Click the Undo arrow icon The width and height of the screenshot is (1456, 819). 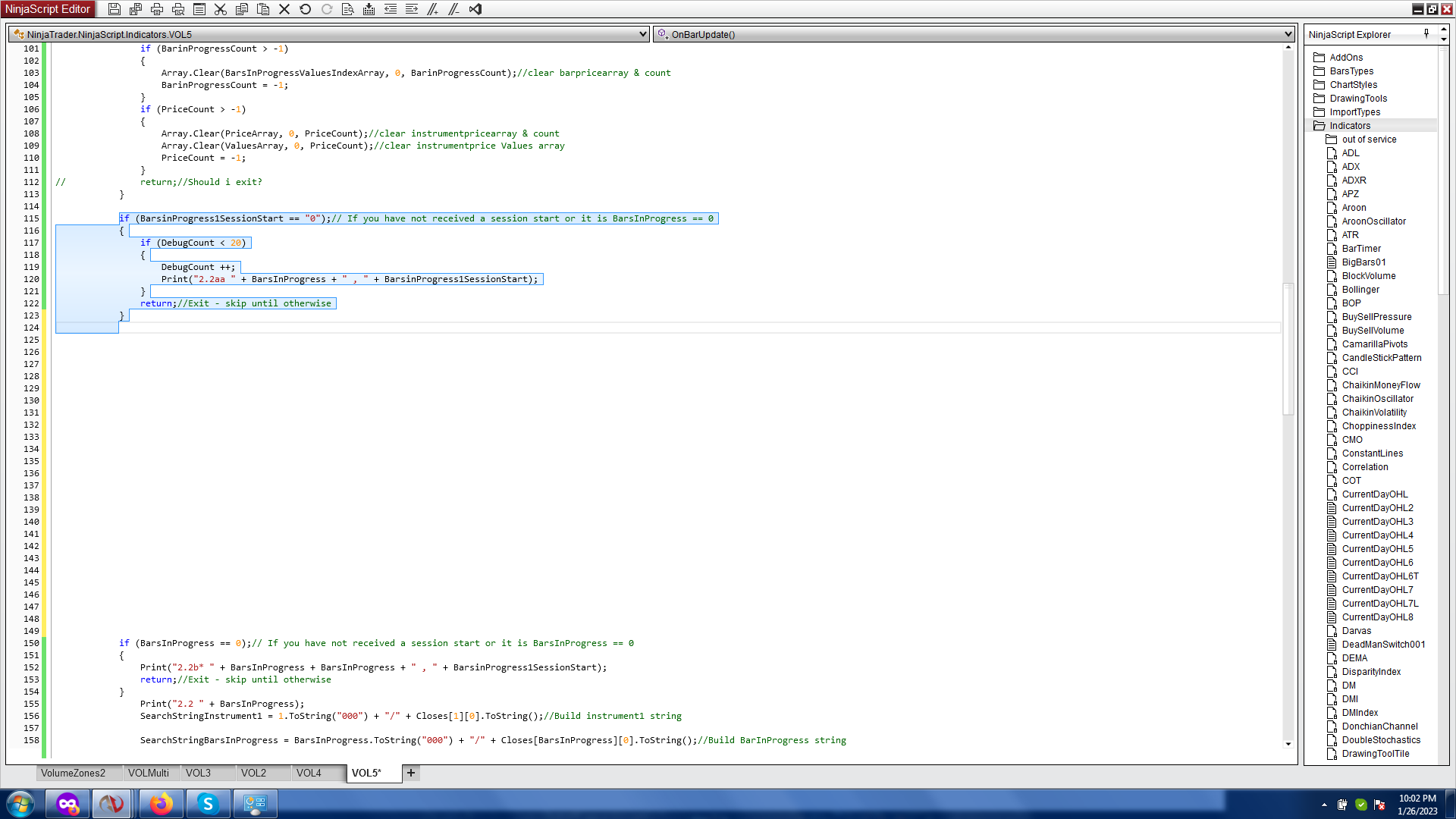(306, 9)
